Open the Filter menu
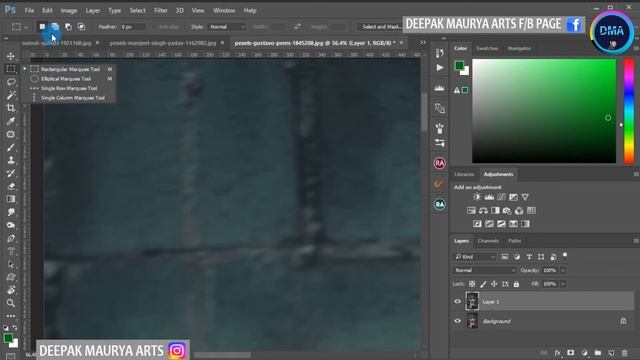Screen dimensions: 640x360 160,11
